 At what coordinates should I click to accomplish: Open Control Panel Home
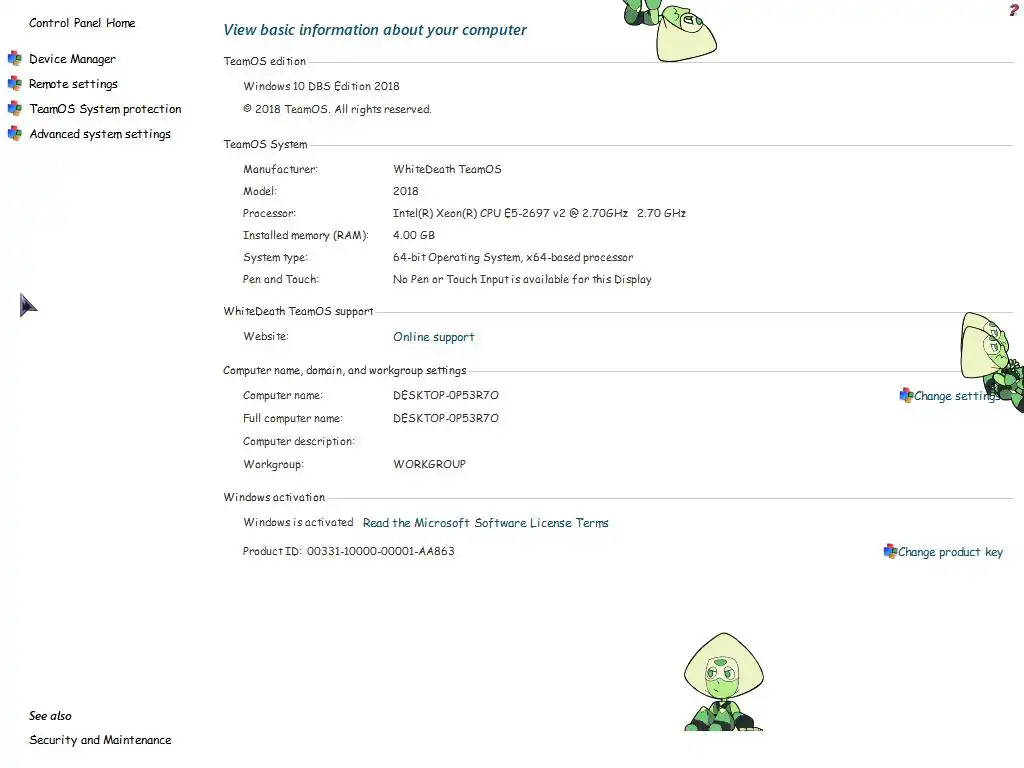(x=82, y=23)
